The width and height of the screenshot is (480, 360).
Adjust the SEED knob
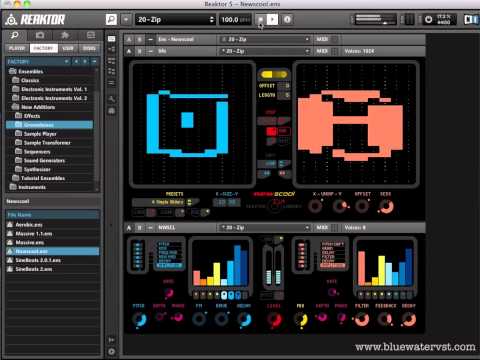coord(386,206)
